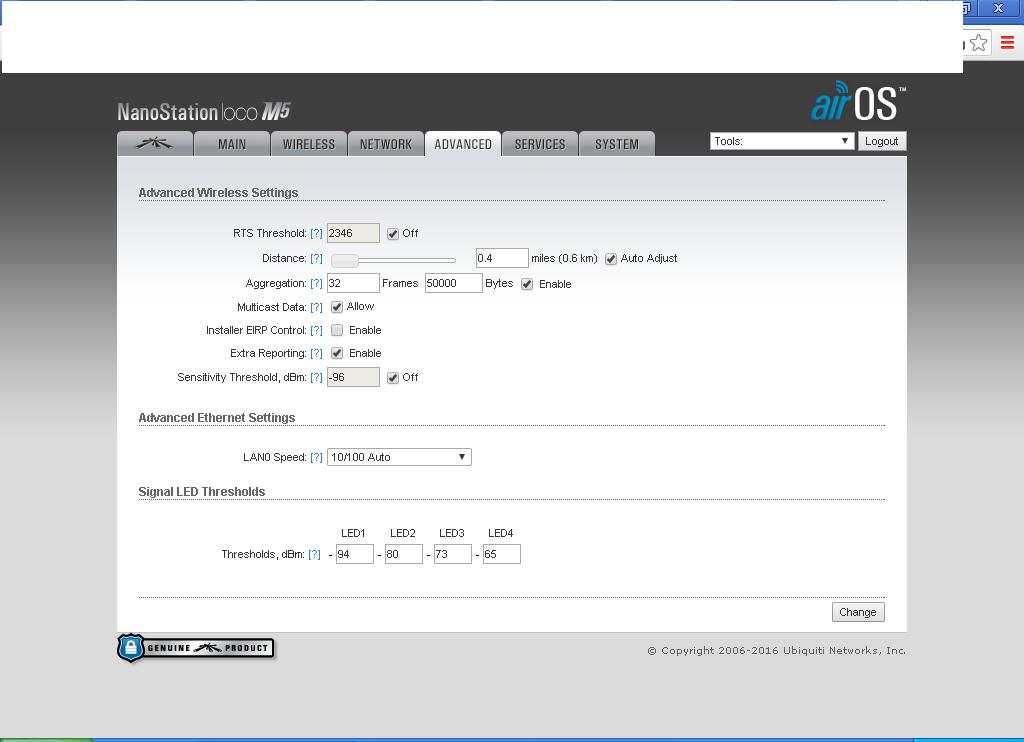Open help for Multicast Data
This screenshot has width=1024, height=742.
[316, 307]
